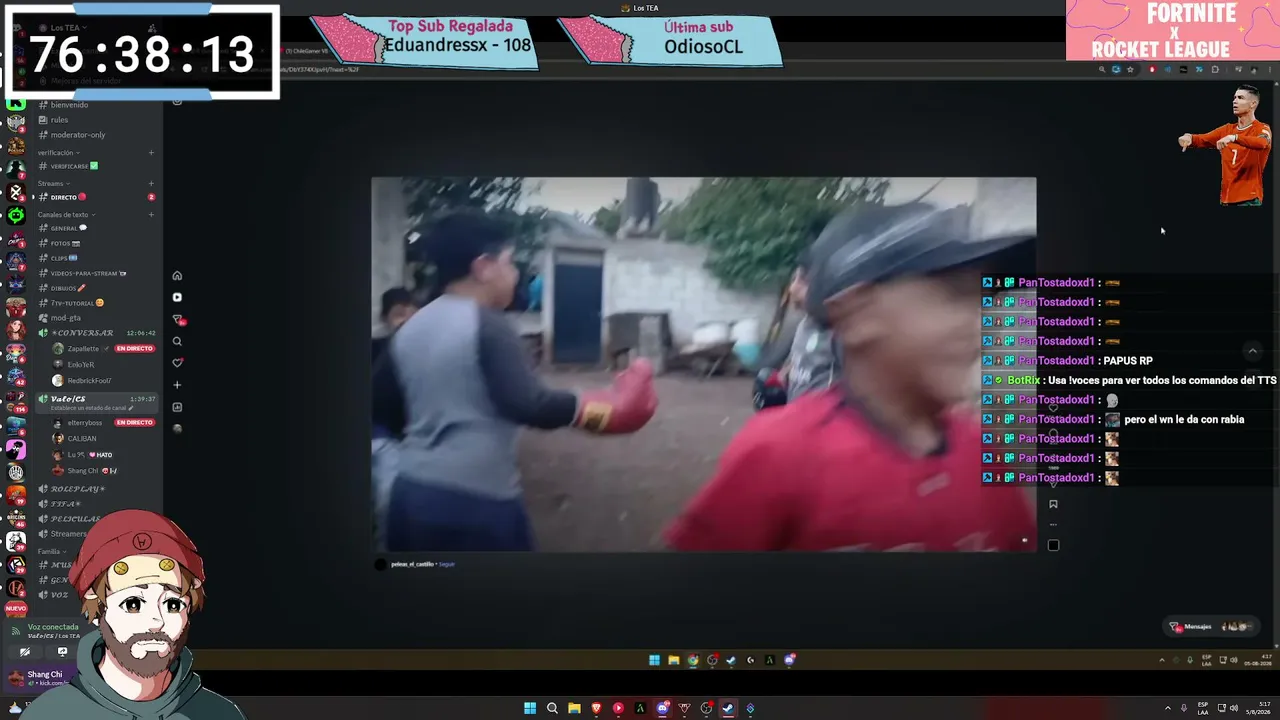
Task: Open the Mensajes floating button
Action: point(1210,627)
